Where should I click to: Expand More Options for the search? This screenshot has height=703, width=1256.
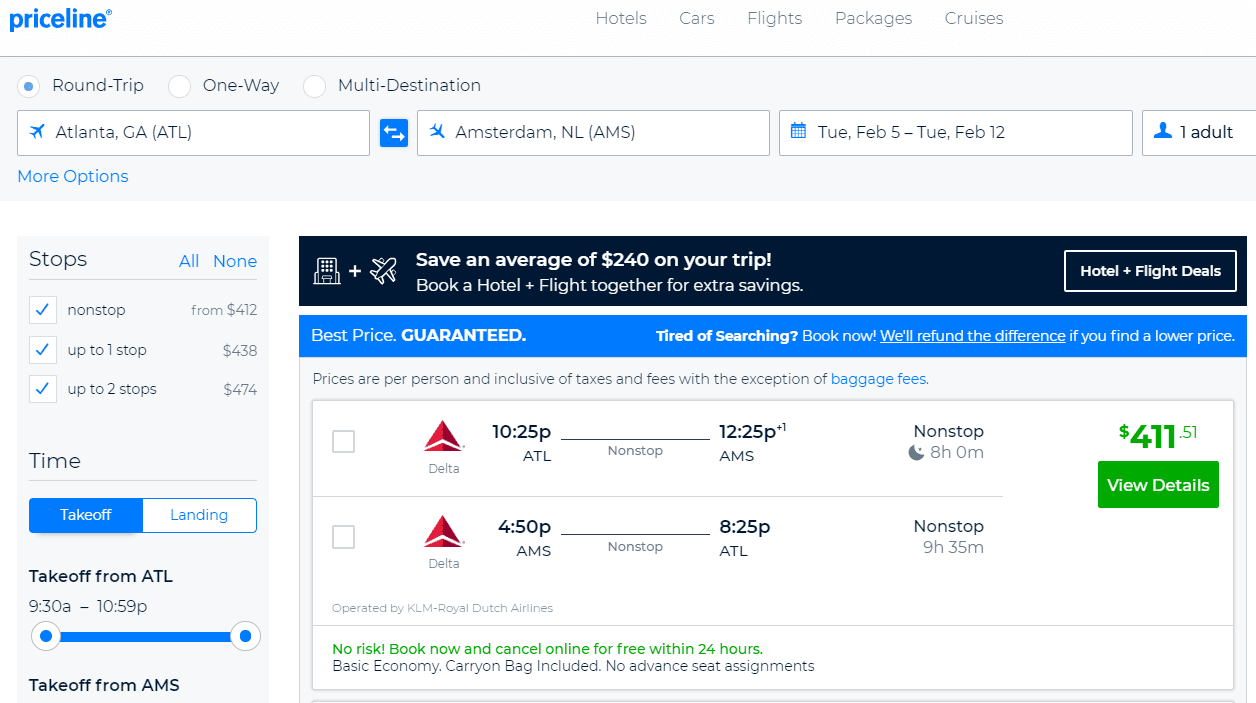[x=73, y=176]
